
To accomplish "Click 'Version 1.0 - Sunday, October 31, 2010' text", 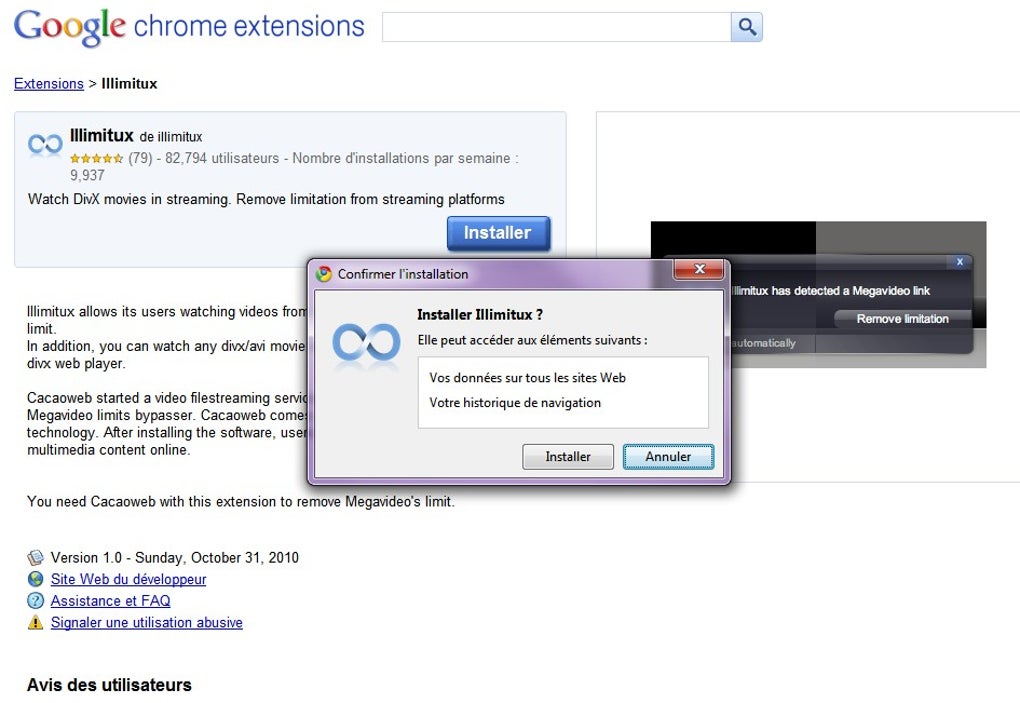I will [x=174, y=557].
